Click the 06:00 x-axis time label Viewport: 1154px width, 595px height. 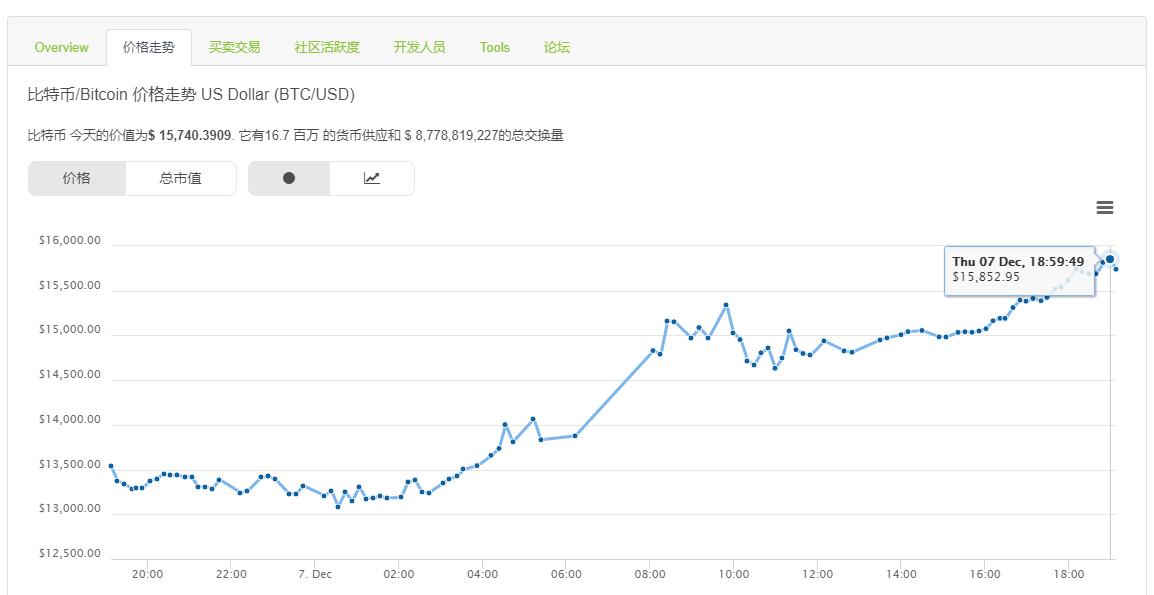tap(566, 574)
